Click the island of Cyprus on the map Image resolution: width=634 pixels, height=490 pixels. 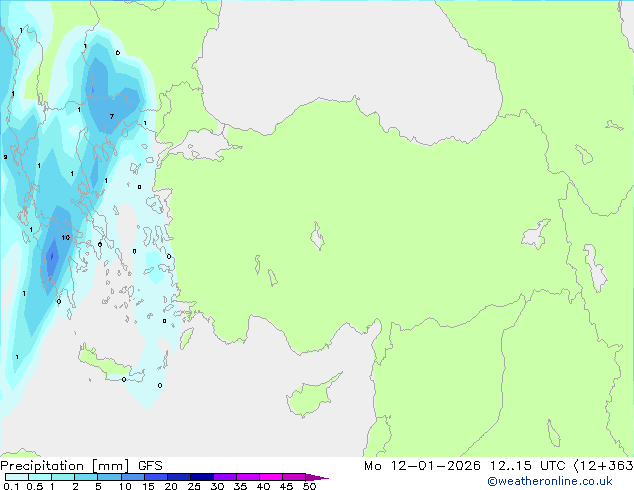click(x=309, y=398)
